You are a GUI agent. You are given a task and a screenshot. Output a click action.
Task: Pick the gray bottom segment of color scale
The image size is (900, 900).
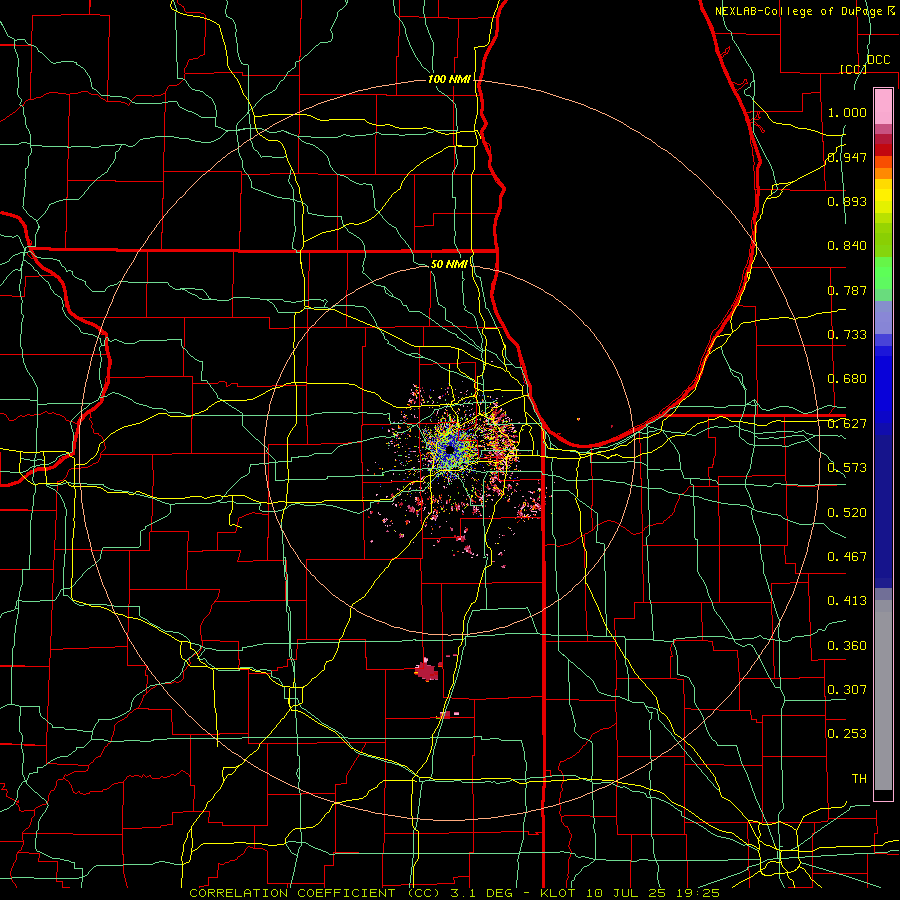(x=883, y=695)
